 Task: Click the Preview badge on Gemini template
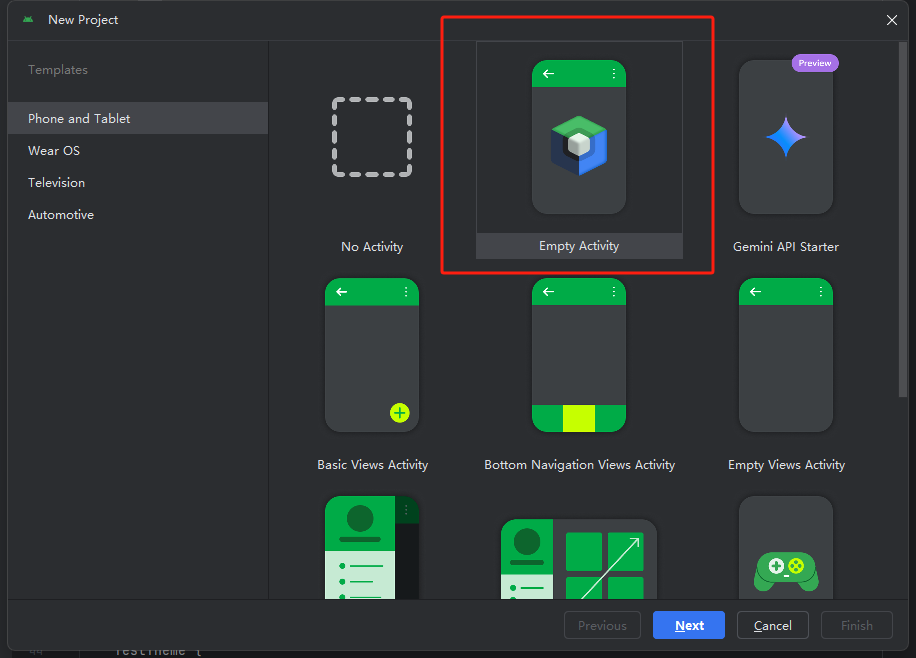[815, 63]
